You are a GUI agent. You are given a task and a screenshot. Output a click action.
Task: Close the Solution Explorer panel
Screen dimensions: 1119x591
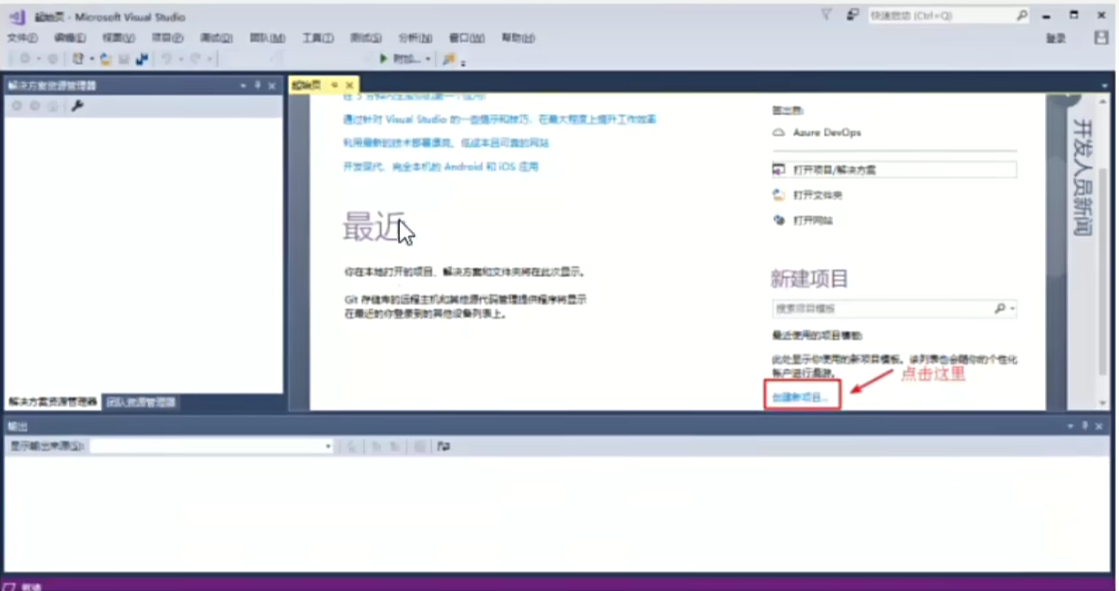[272, 86]
